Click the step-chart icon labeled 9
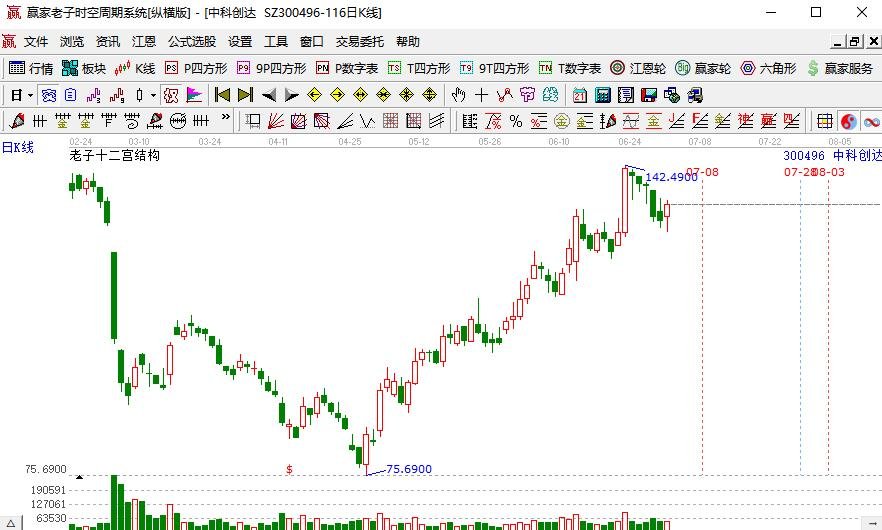This screenshot has height=530, width=882. click(x=116, y=96)
